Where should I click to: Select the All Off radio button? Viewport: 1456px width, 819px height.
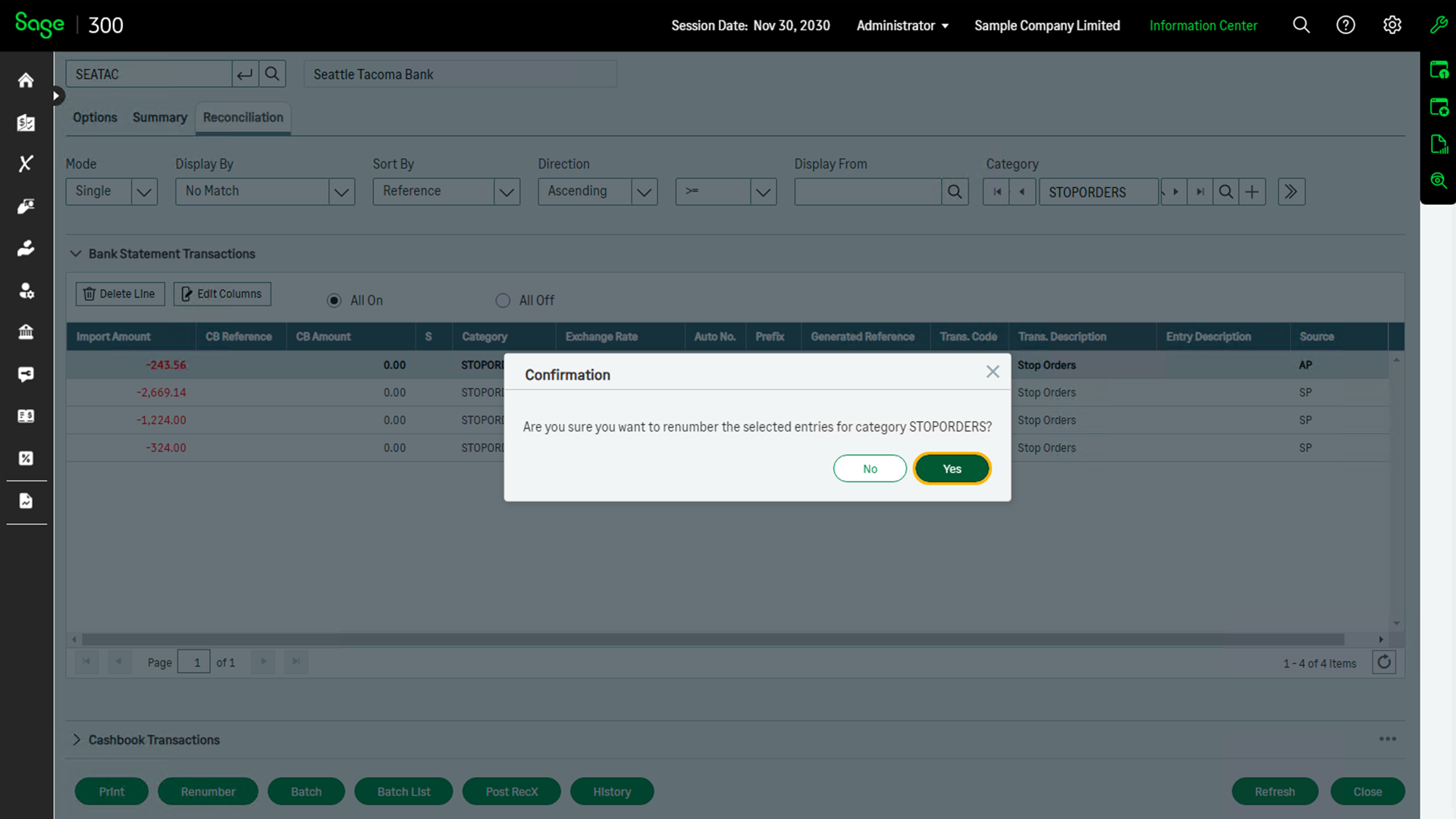[x=503, y=300]
